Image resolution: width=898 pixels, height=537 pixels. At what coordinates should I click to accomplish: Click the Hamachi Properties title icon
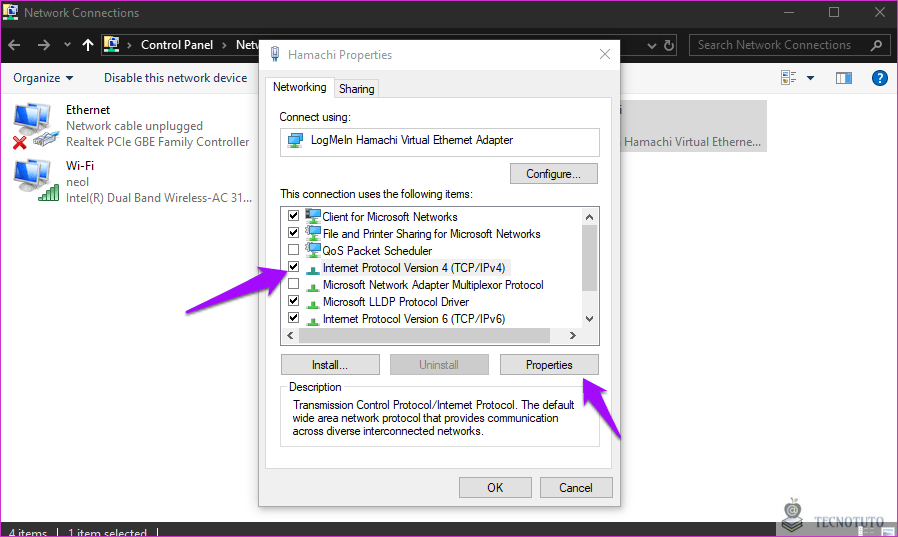click(275, 54)
